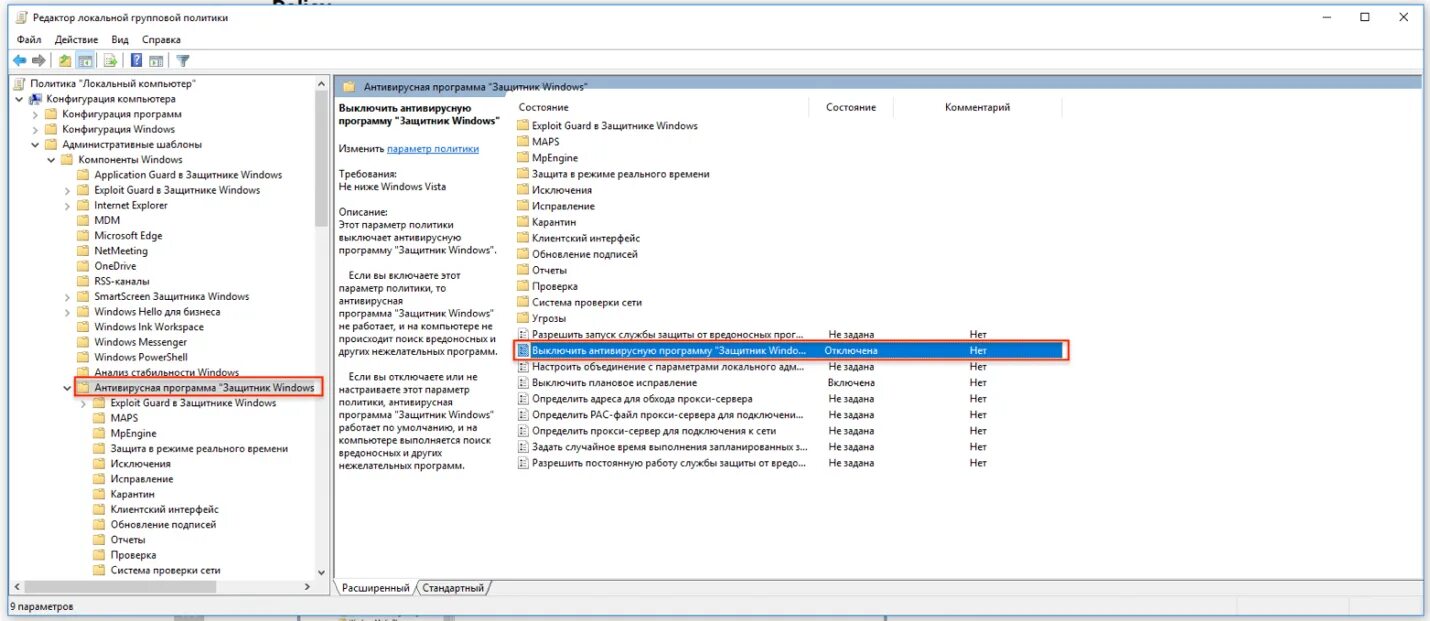This screenshot has height=621, width=1430.
Task: Expand the Internet Explorer tree node
Action: (x=67, y=206)
